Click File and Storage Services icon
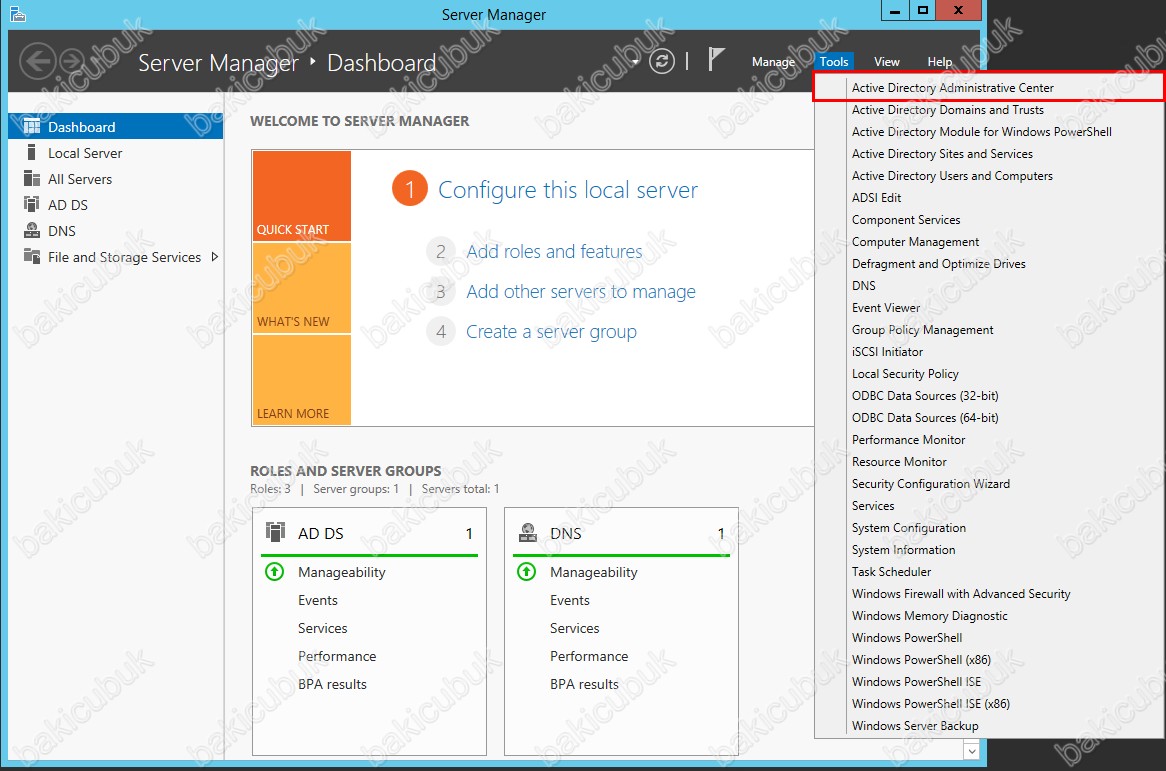Viewport: 1166px width, 771px height. (x=31, y=257)
